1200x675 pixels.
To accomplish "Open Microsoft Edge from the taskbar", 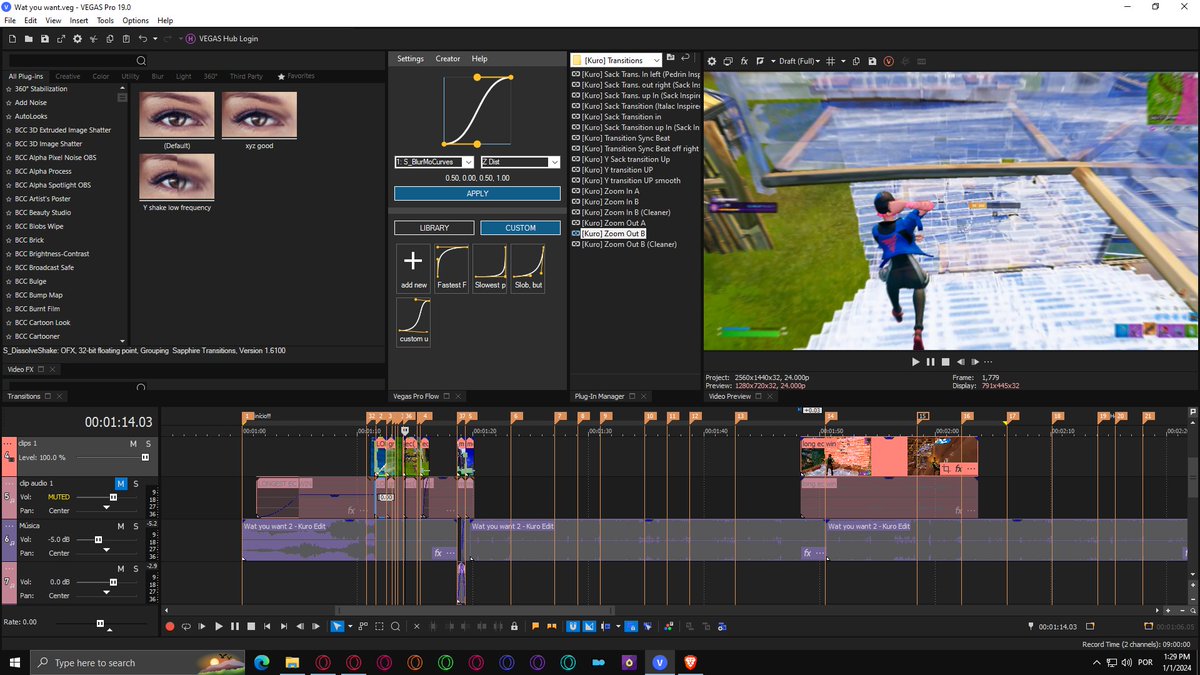I will [262, 662].
